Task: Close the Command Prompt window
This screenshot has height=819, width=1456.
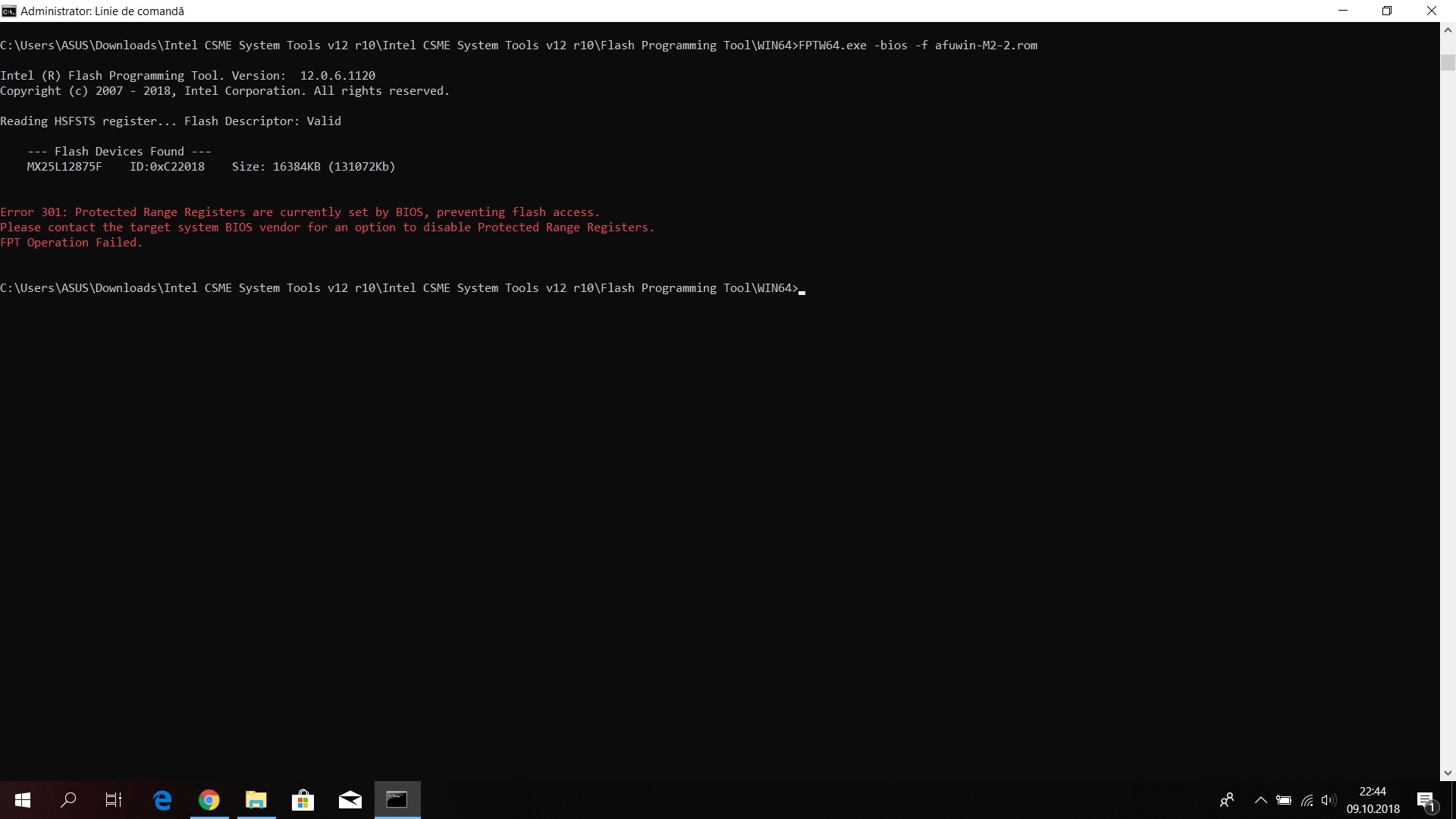Action: pyautogui.click(x=1432, y=11)
